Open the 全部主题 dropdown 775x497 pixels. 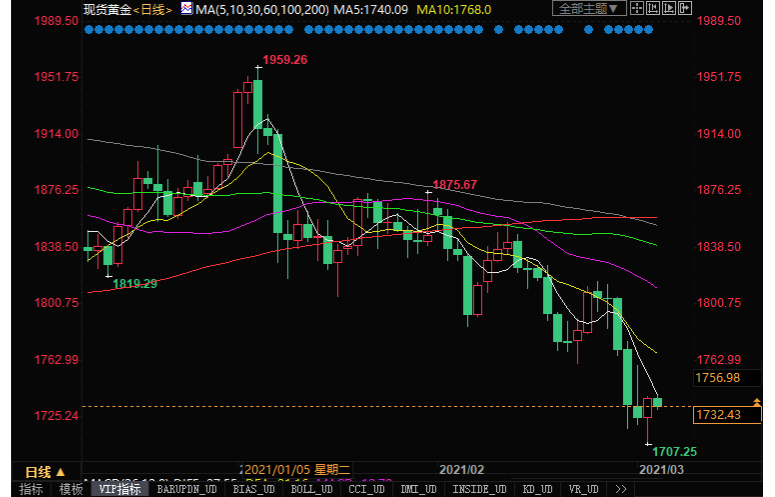coord(589,8)
